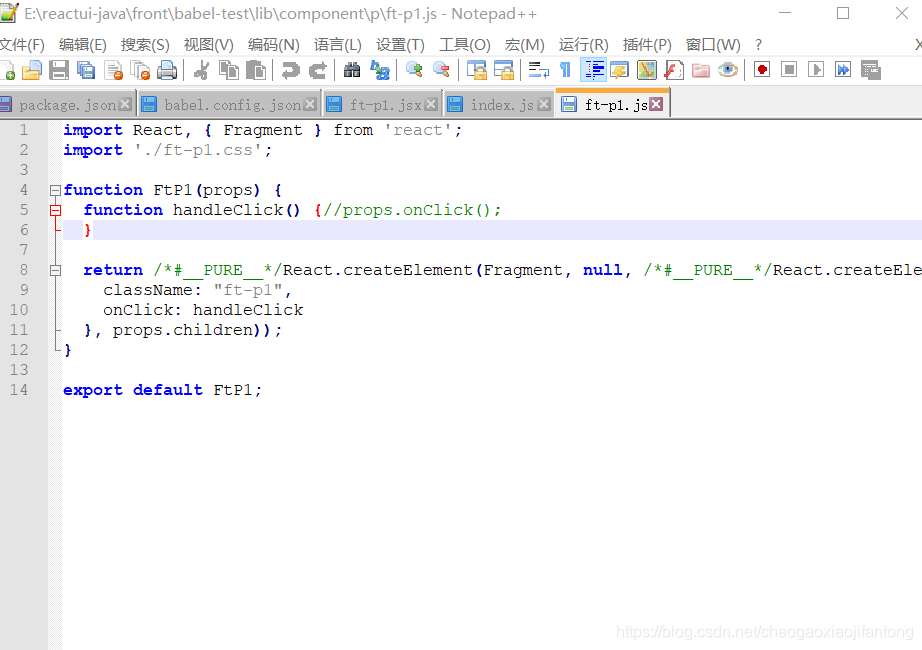Open the Replace dialog icon
The width and height of the screenshot is (922, 650).
click(379, 70)
